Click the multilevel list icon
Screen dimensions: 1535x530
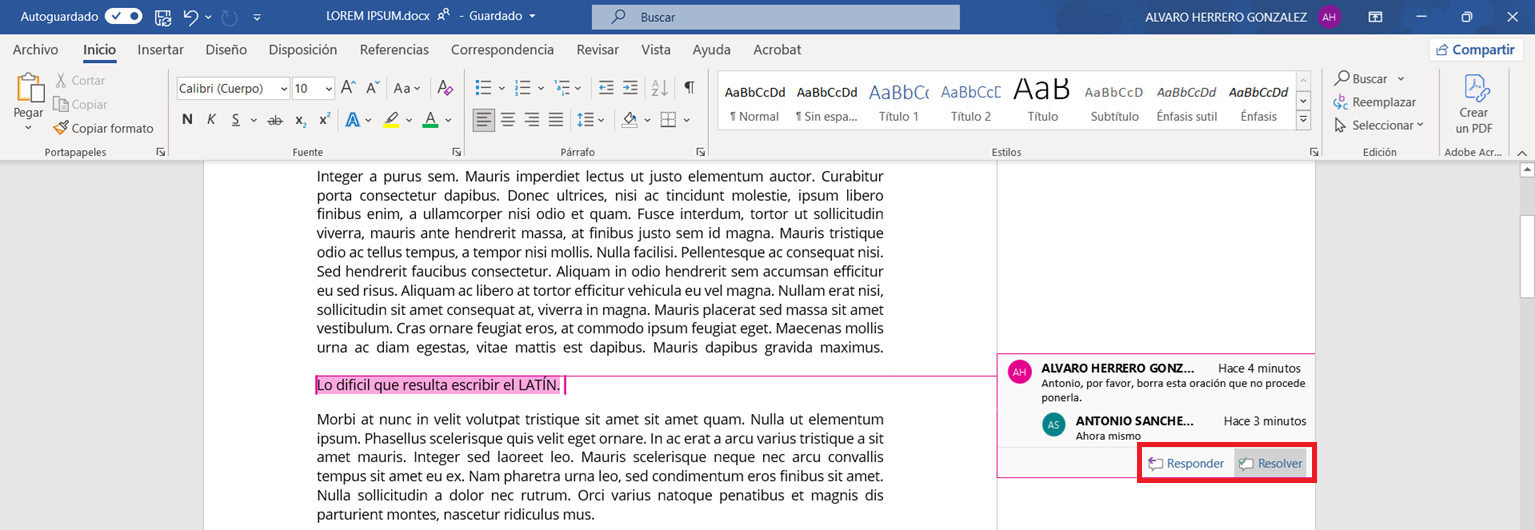[562, 88]
